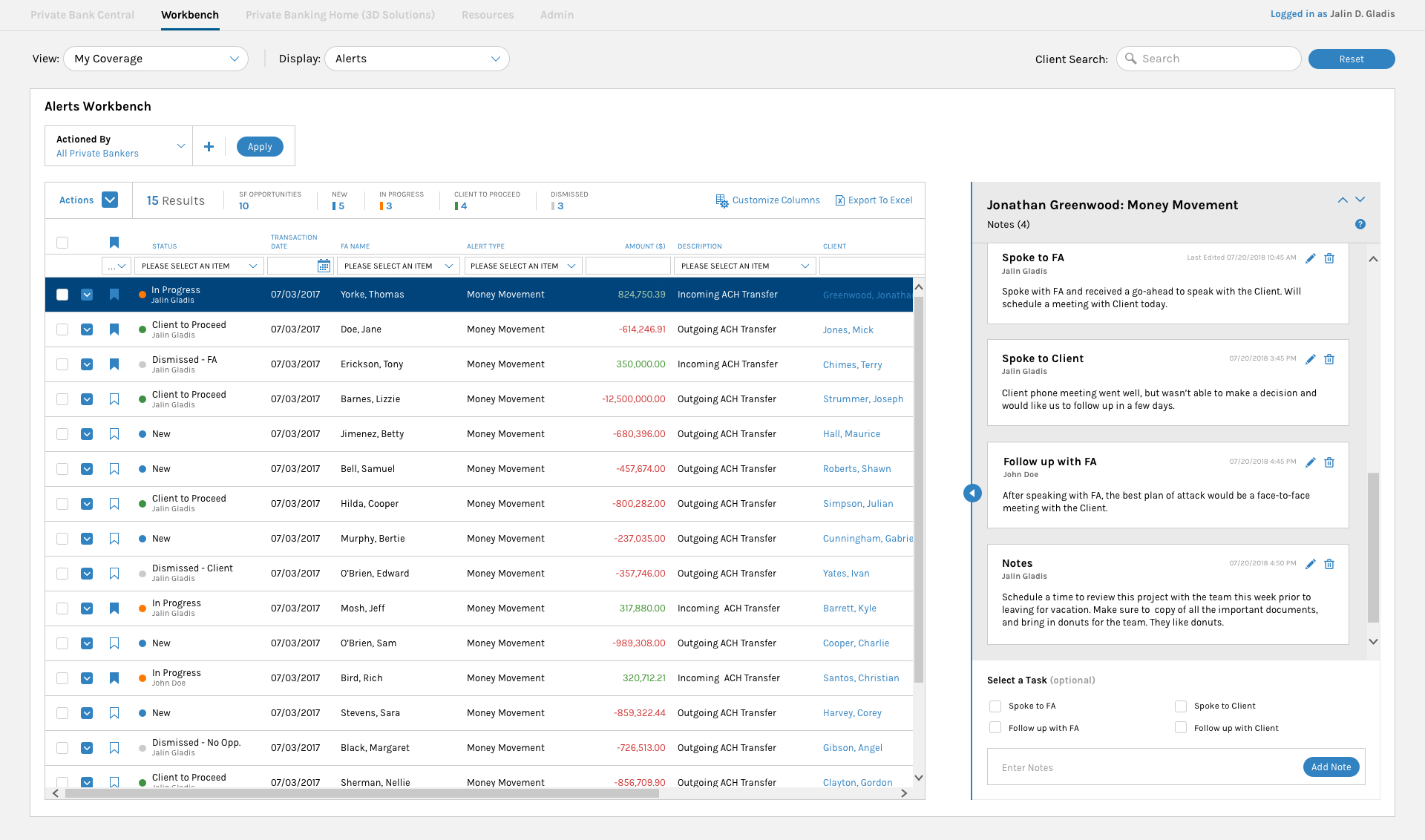Viewport: 1425px width, 840px height.
Task: Enable Follow up with FA checkbox
Action: [995, 728]
